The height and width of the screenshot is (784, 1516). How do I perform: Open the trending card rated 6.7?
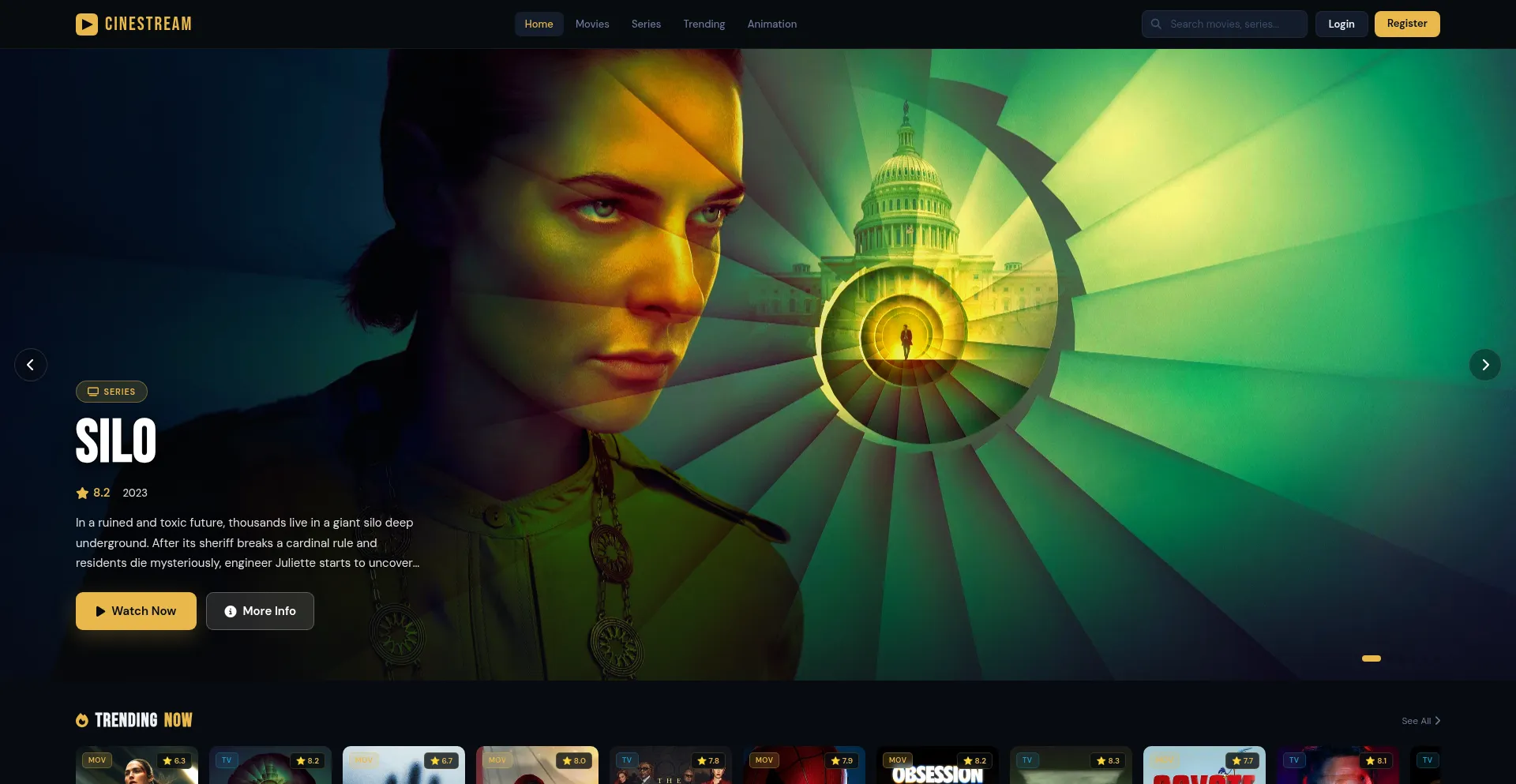403,765
